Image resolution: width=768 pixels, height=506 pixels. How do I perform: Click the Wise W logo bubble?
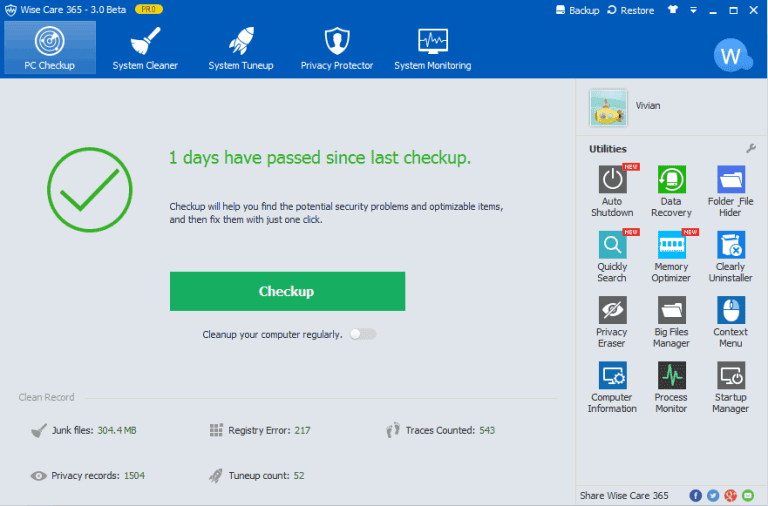(x=732, y=55)
